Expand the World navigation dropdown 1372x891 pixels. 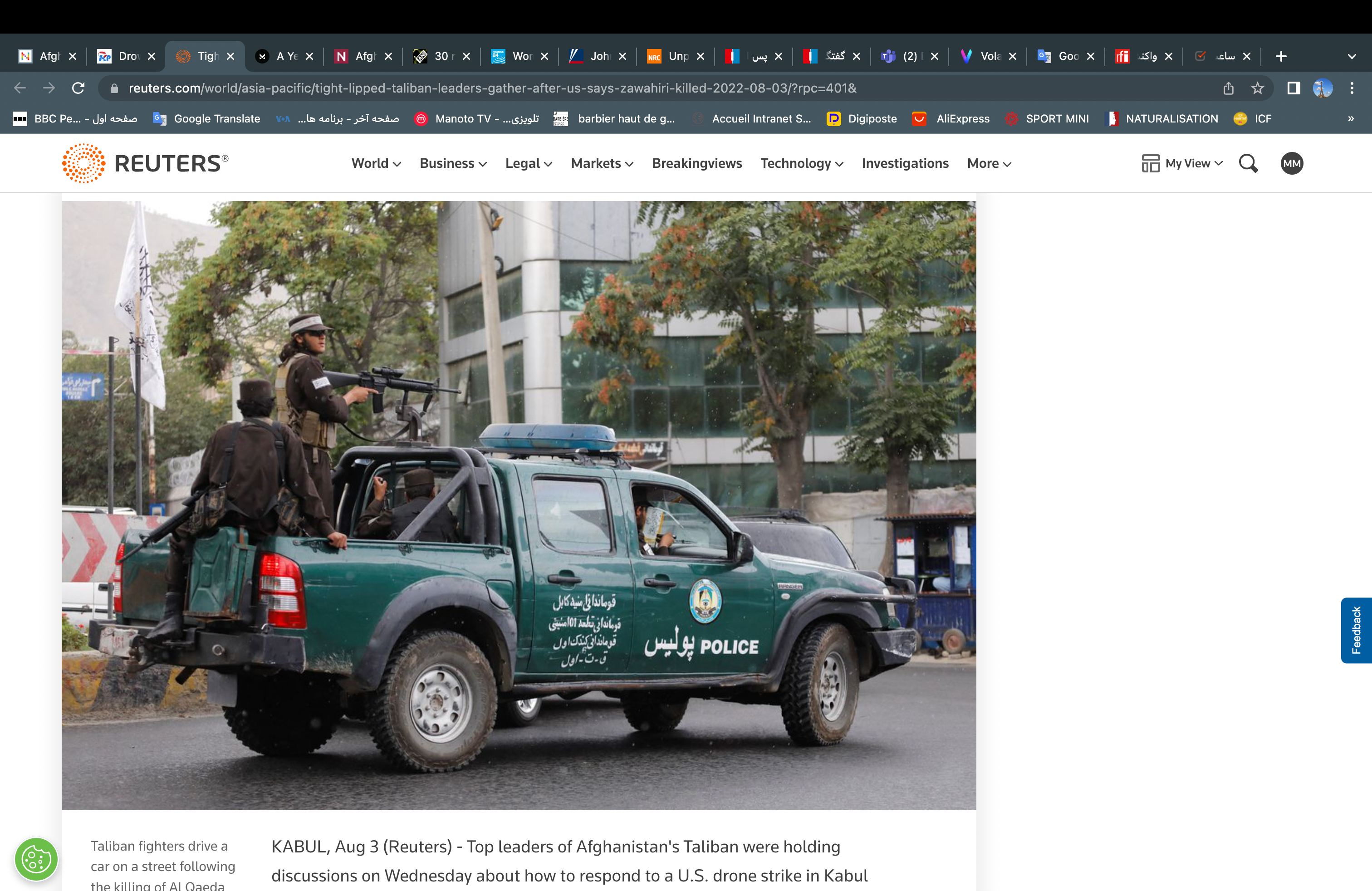376,164
